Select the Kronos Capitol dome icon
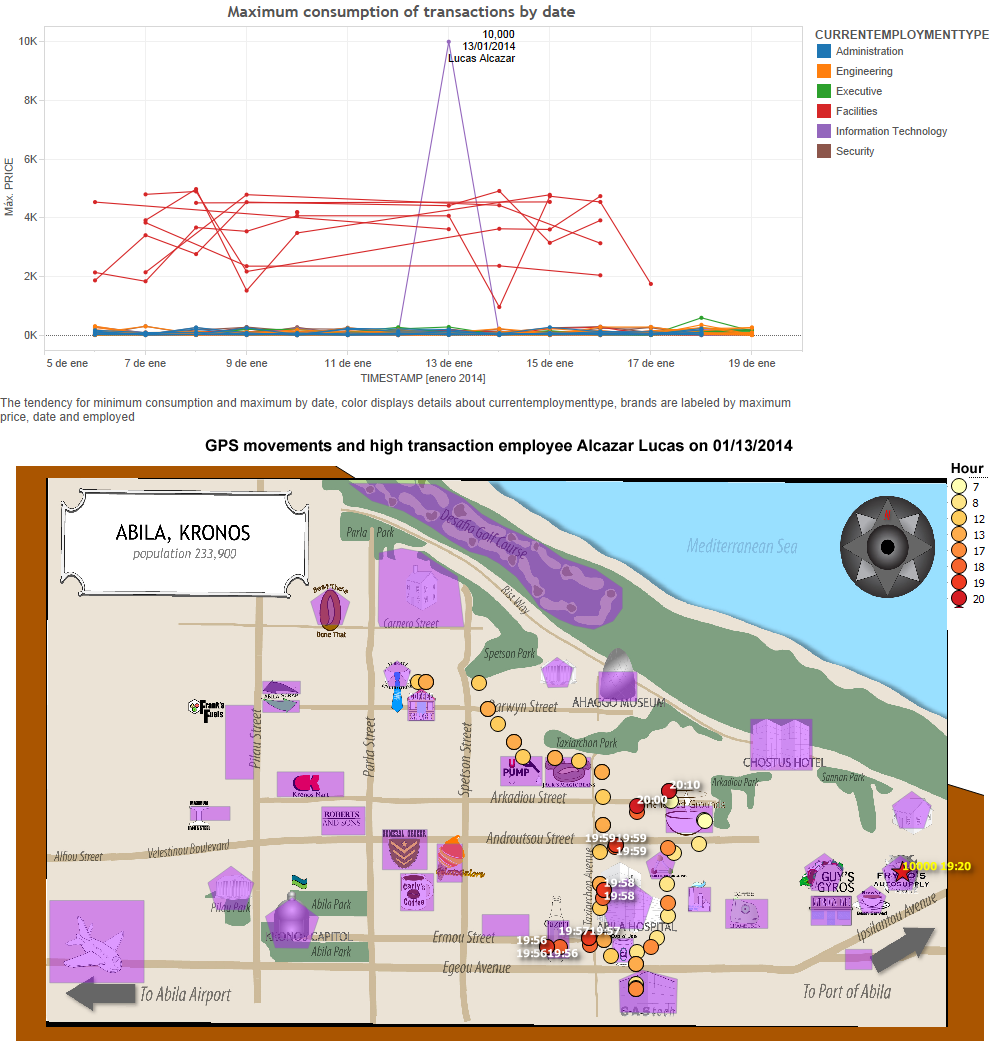The image size is (992, 1046). [291, 919]
